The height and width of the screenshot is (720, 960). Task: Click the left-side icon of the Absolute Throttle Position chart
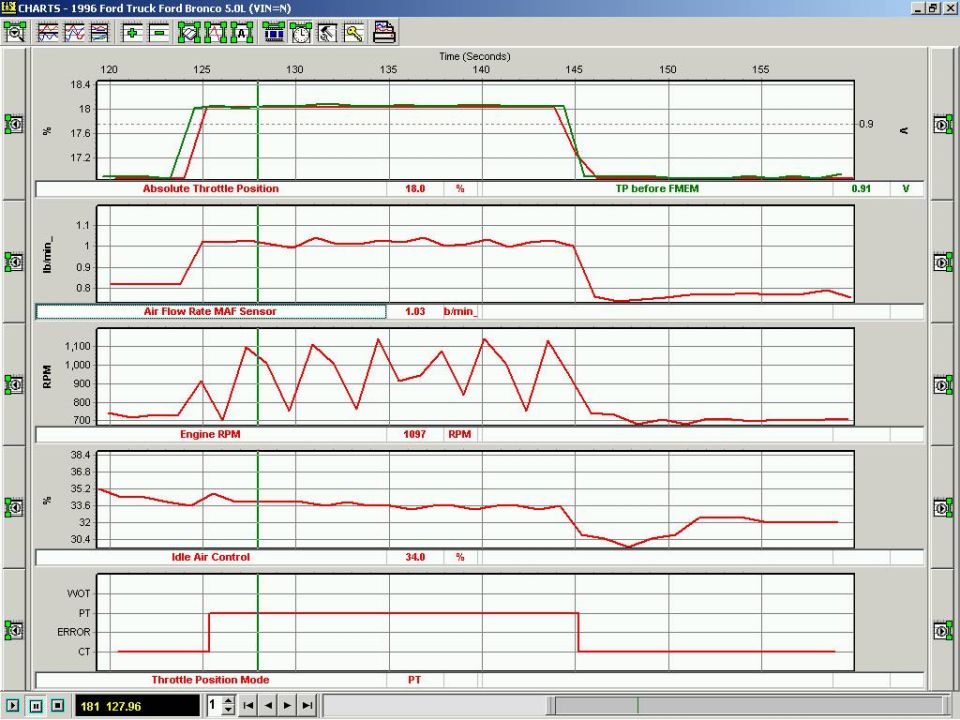click(15, 124)
